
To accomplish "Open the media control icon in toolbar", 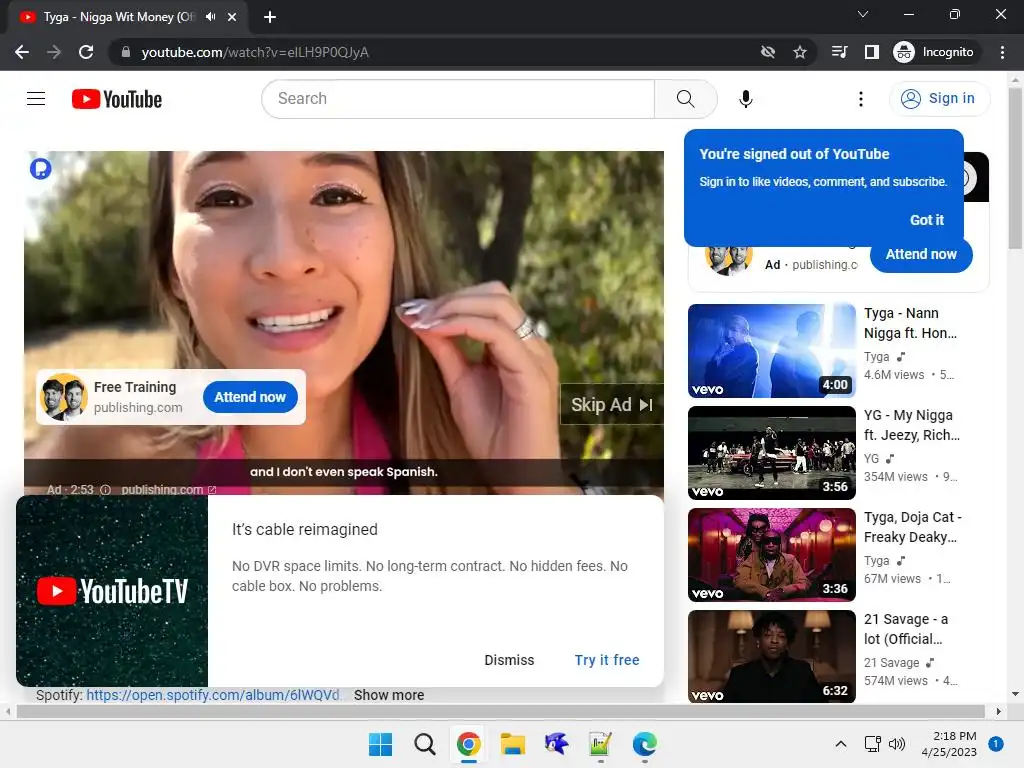I will coord(840,52).
